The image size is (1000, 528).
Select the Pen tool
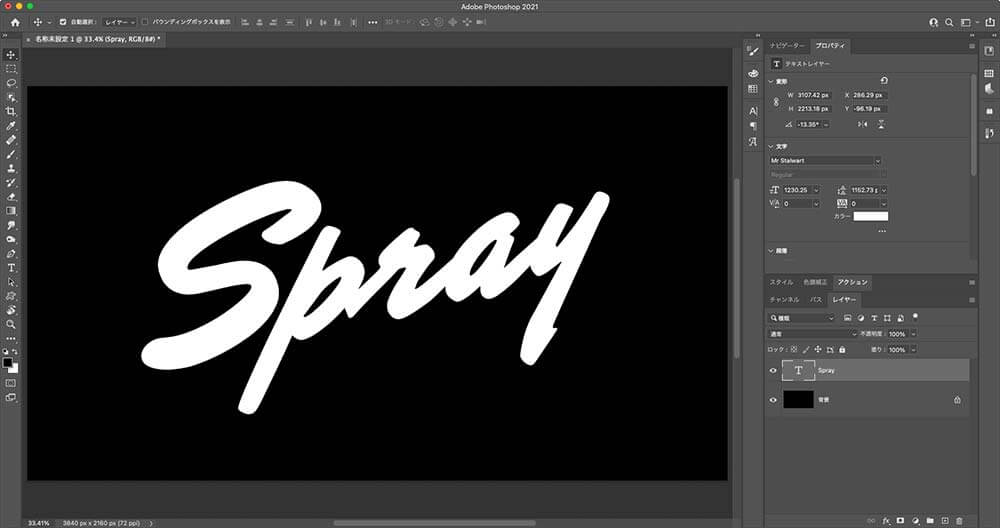11,254
